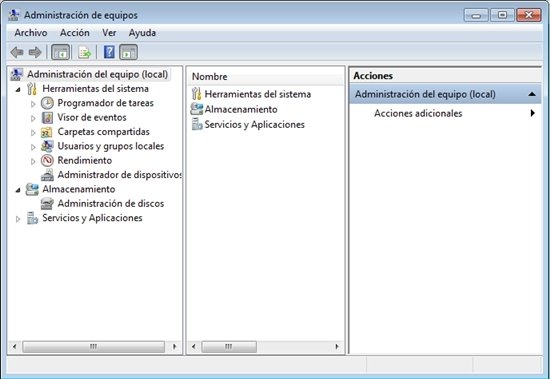Open the Acciones adicionales submenu arrow
The width and height of the screenshot is (550, 379).
(x=533, y=113)
